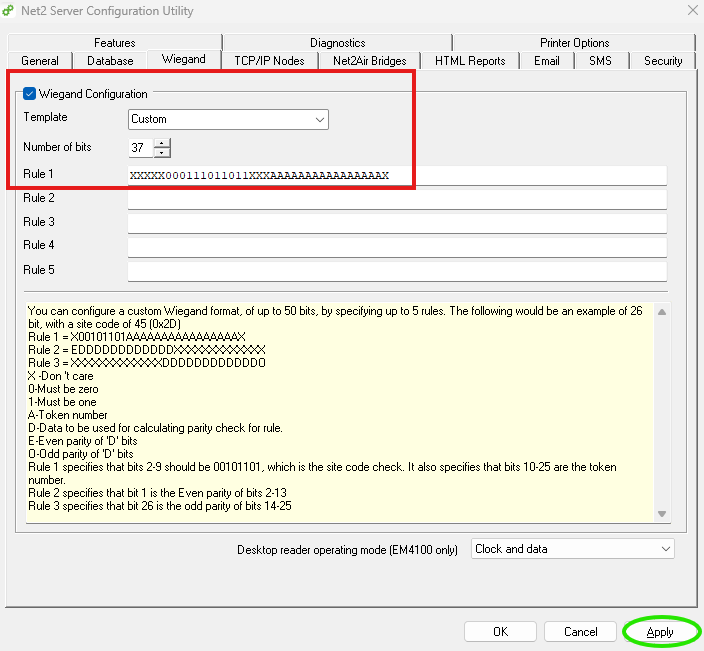
Task: Toggle the Wiegand Configuration checkbox
Action: (x=29, y=93)
